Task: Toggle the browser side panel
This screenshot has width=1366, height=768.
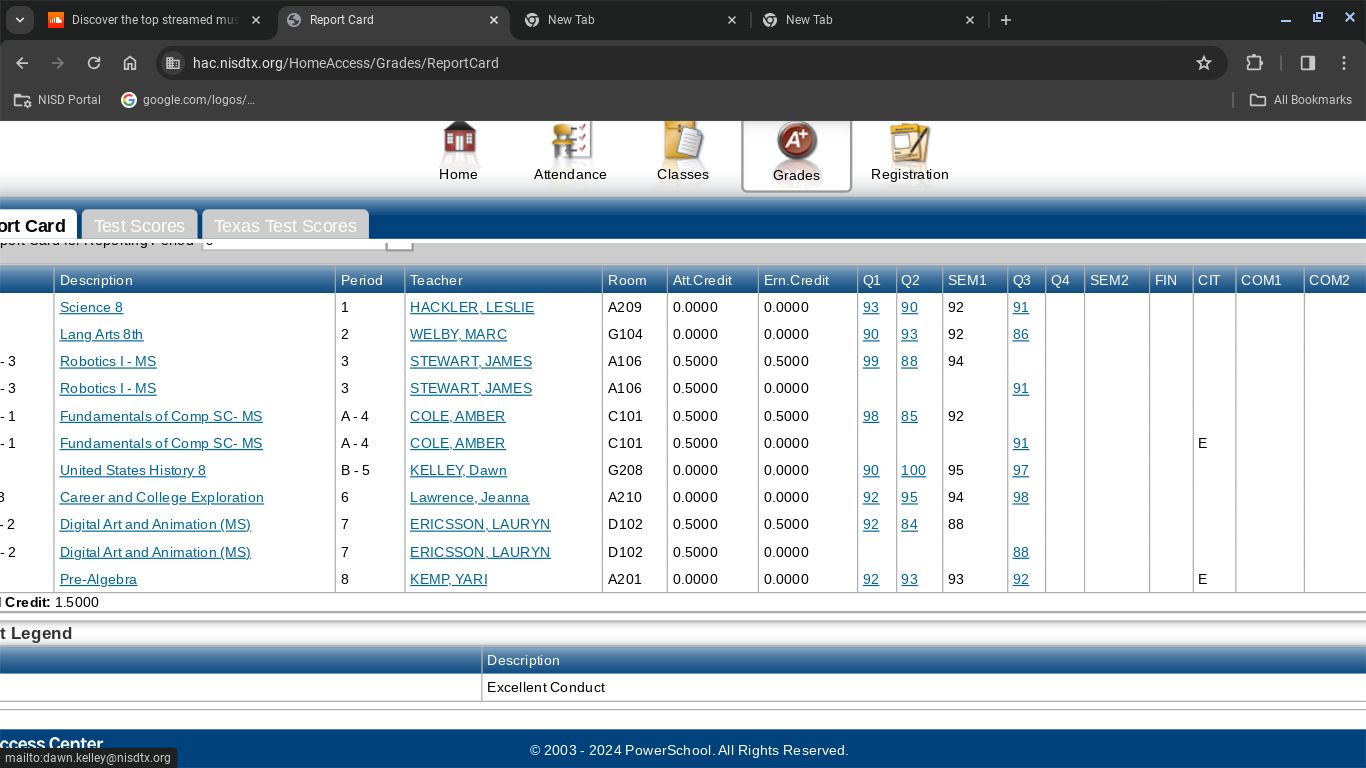Action: pos(1307,63)
